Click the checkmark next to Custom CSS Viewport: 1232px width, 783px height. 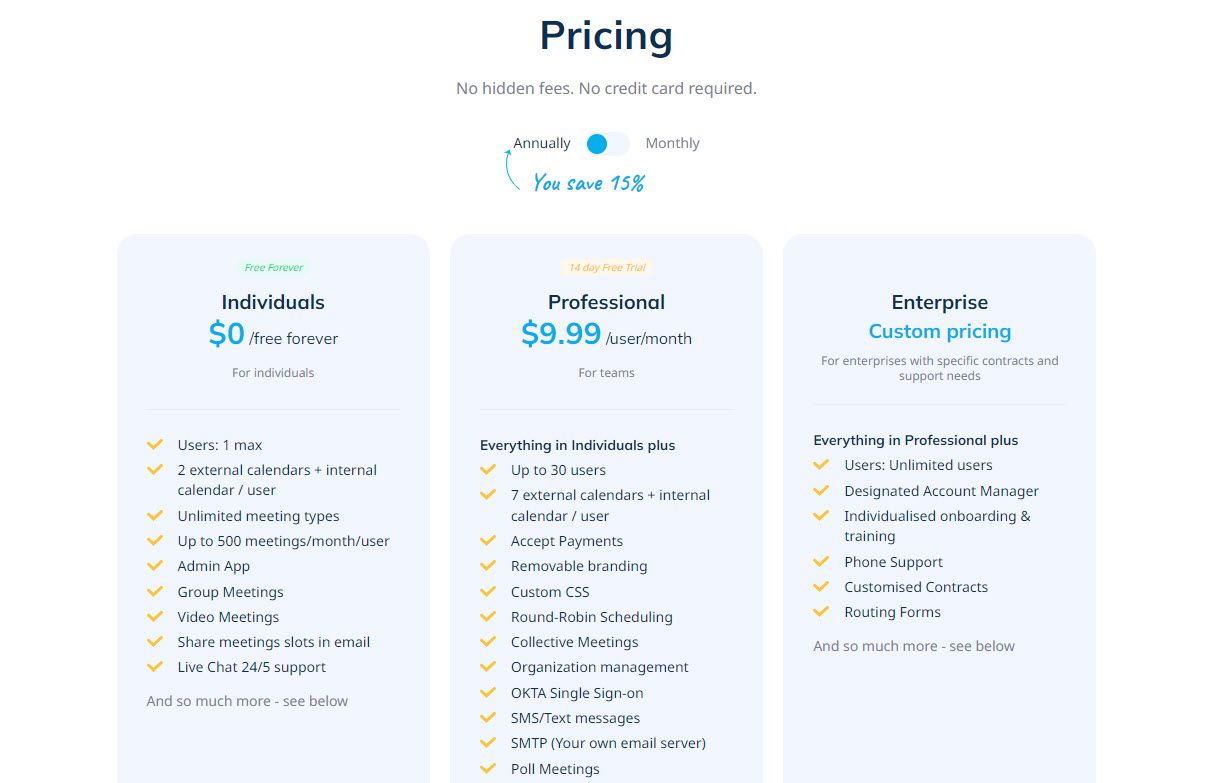[x=488, y=592]
